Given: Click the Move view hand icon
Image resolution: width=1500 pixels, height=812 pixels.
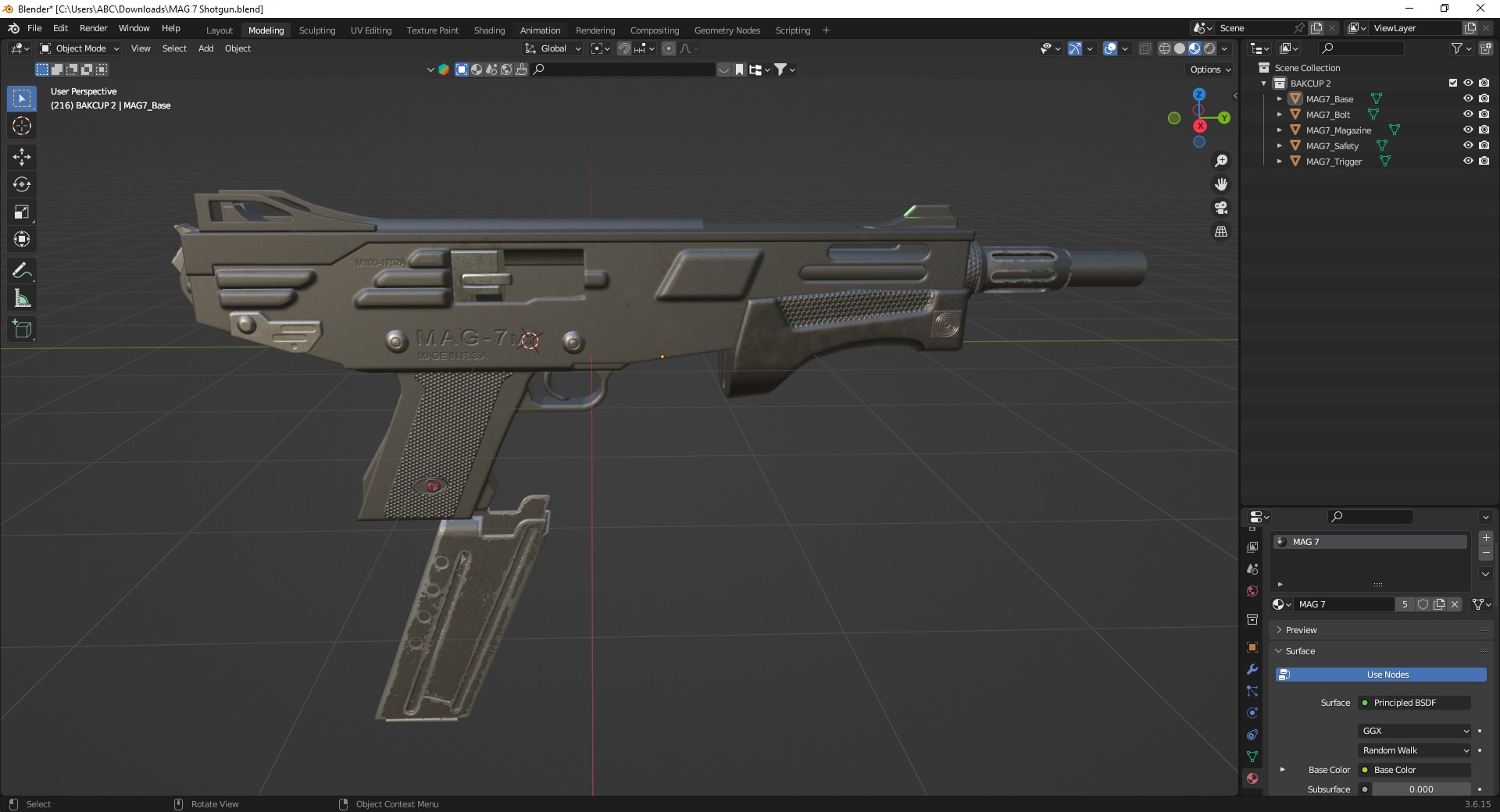Looking at the screenshot, I should [1221, 184].
